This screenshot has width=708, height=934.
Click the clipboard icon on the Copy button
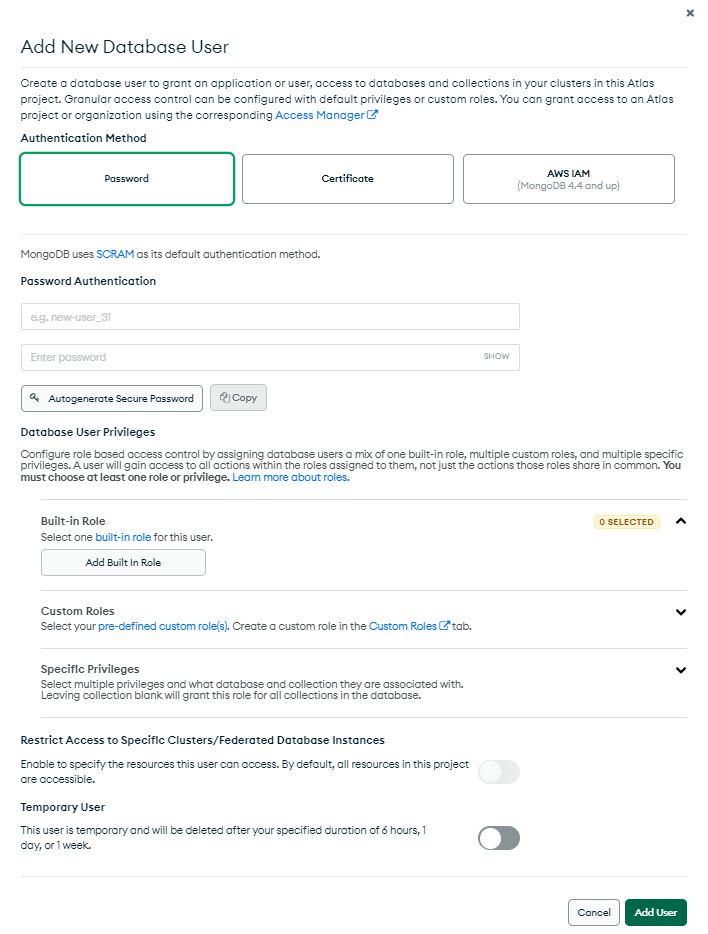pyautogui.click(x=224, y=397)
